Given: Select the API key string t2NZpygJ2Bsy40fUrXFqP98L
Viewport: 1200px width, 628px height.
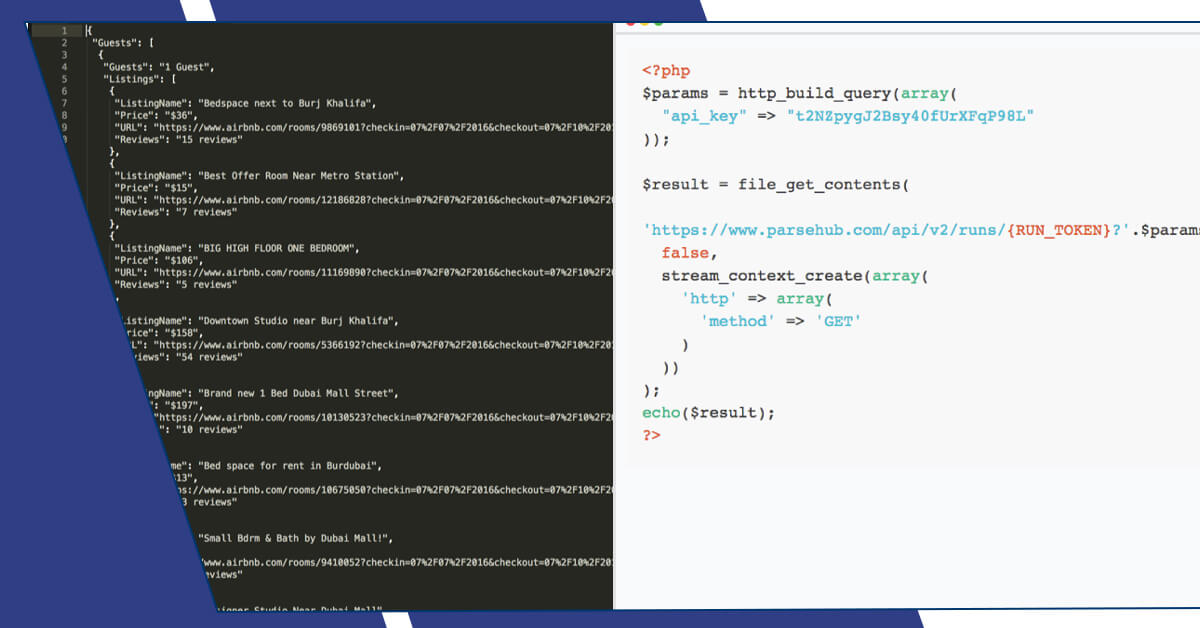Looking at the screenshot, I should click(910, 116).
